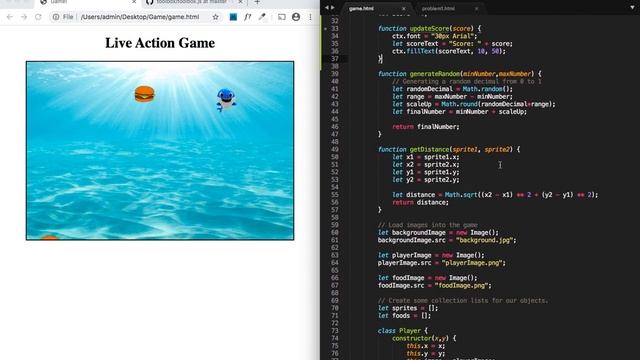The image size is (640, 360).
Task: Click the this.x = x line
Action: click(426, 346)
